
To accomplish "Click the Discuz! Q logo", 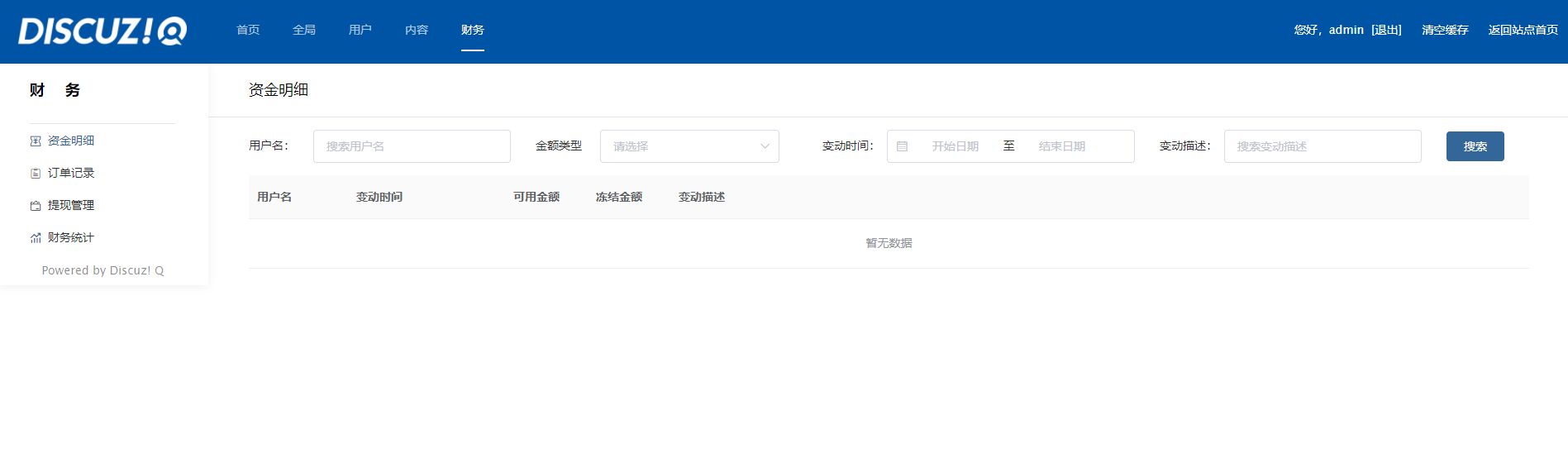I will click(102, 31).
